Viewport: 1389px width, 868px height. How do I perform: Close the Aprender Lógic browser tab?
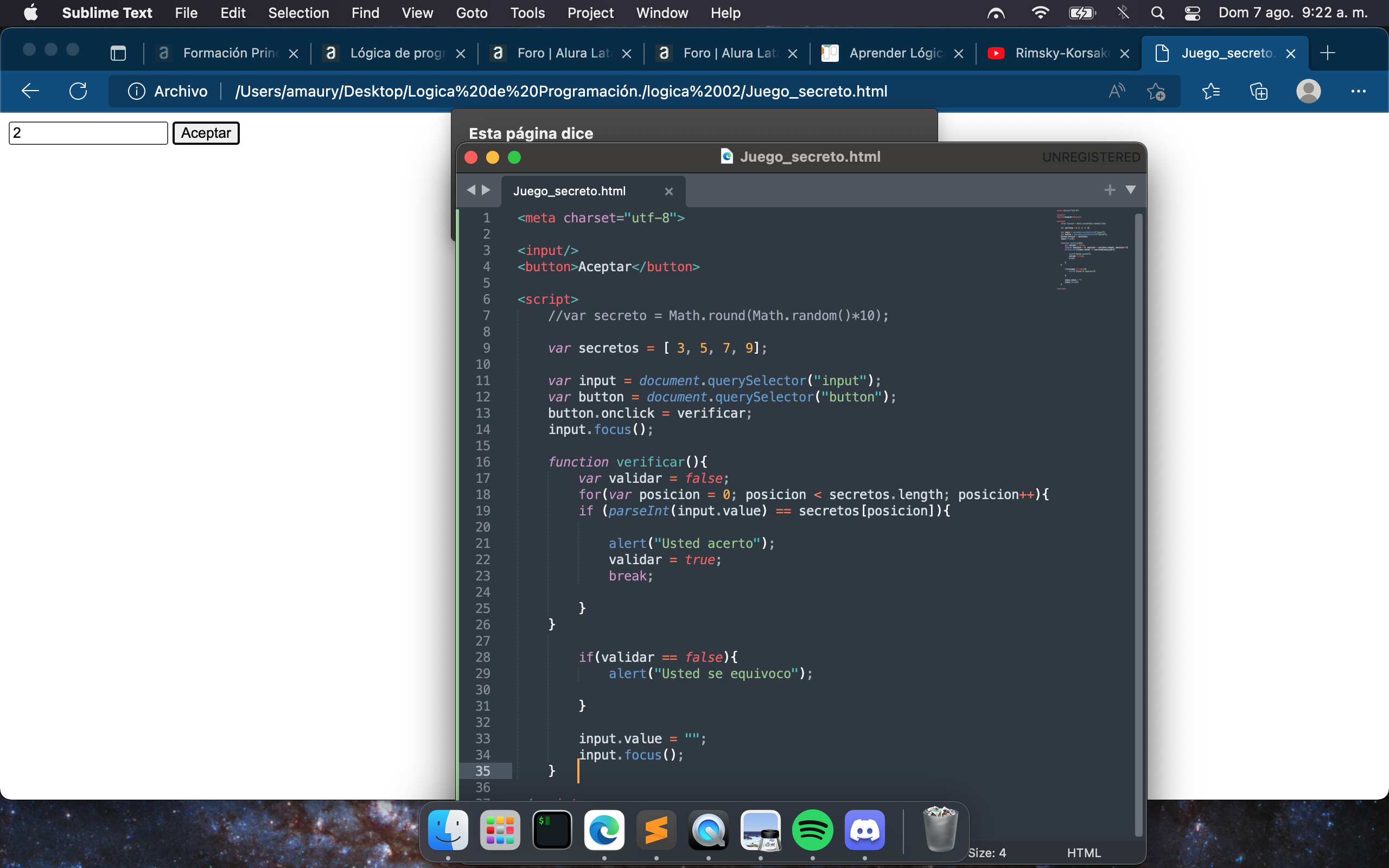(x=958, y=53)
